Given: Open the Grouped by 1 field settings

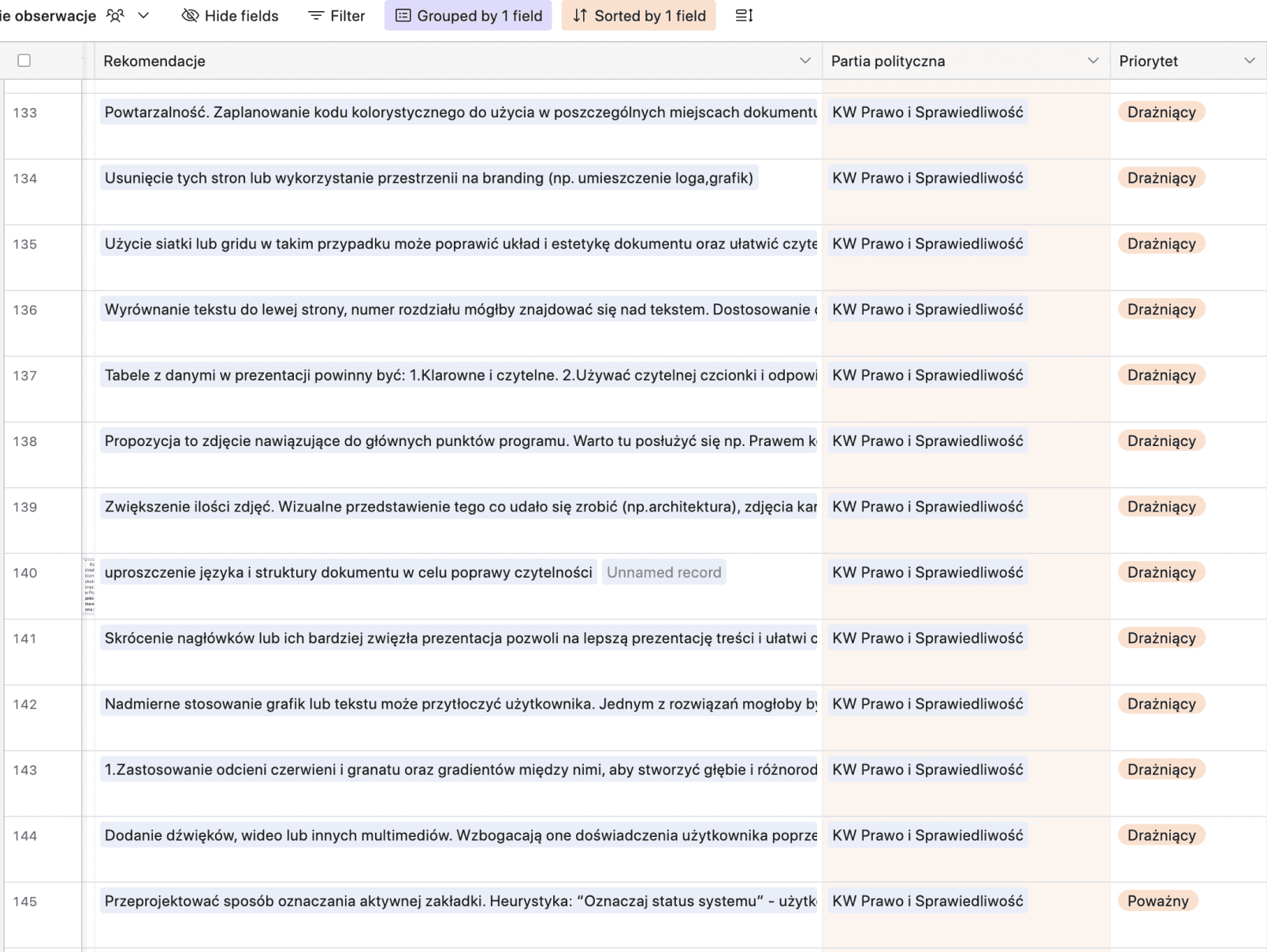Looking at the screenshot, I should 468,16.
